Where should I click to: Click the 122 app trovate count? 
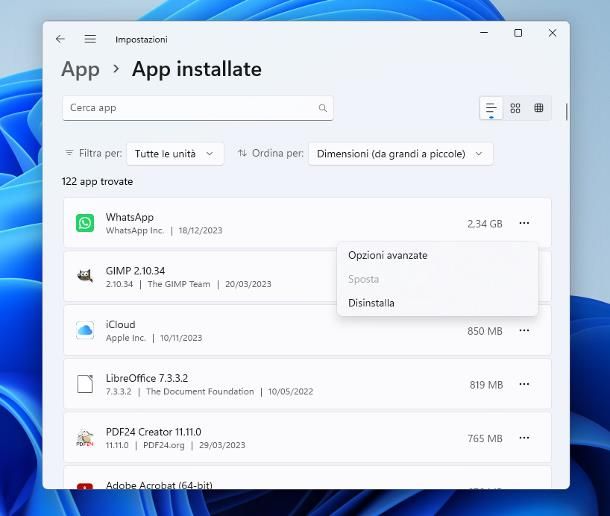(x=97, y=181)
